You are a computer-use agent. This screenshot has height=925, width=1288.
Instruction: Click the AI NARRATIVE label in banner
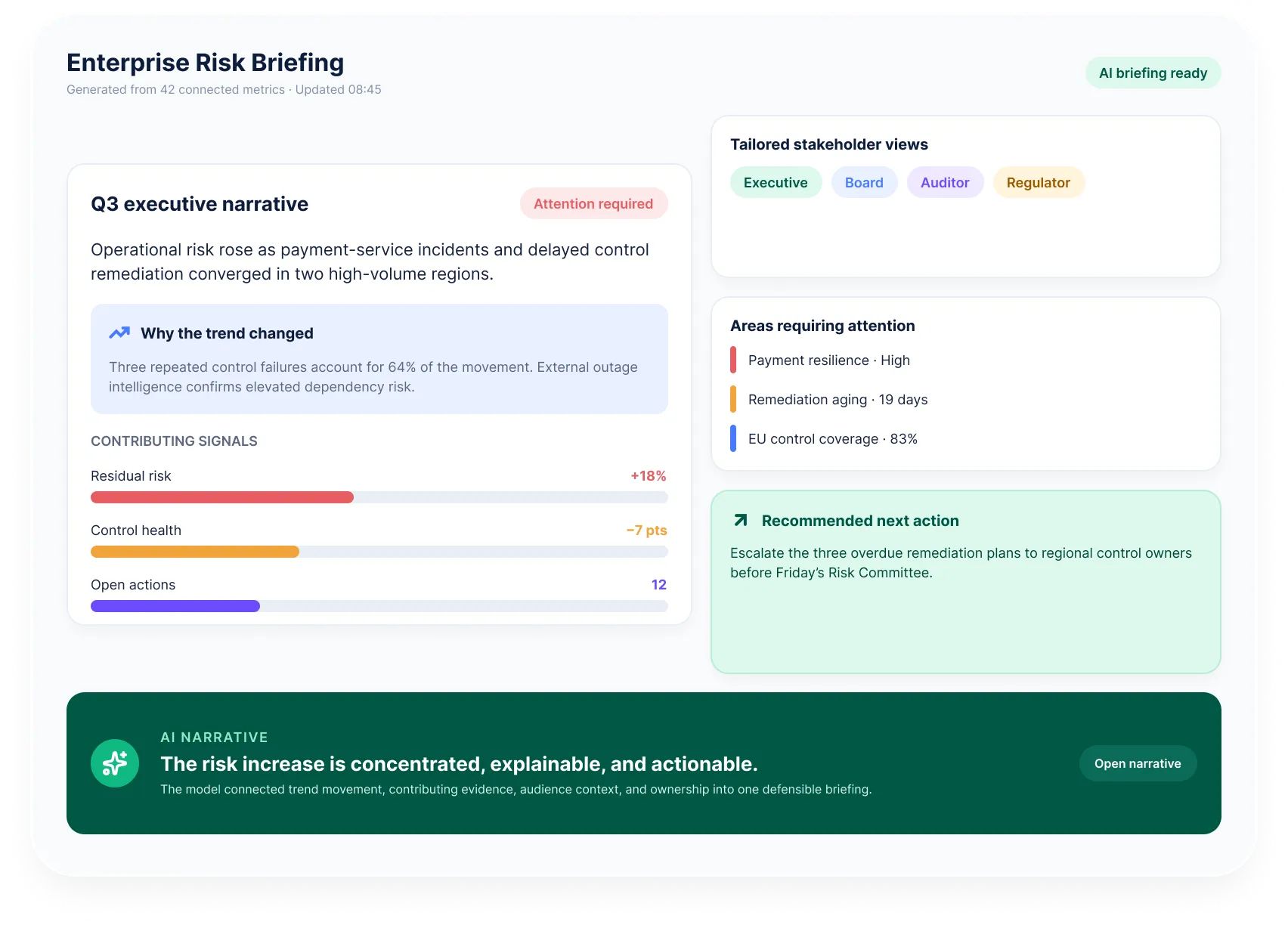click(214, 737)
